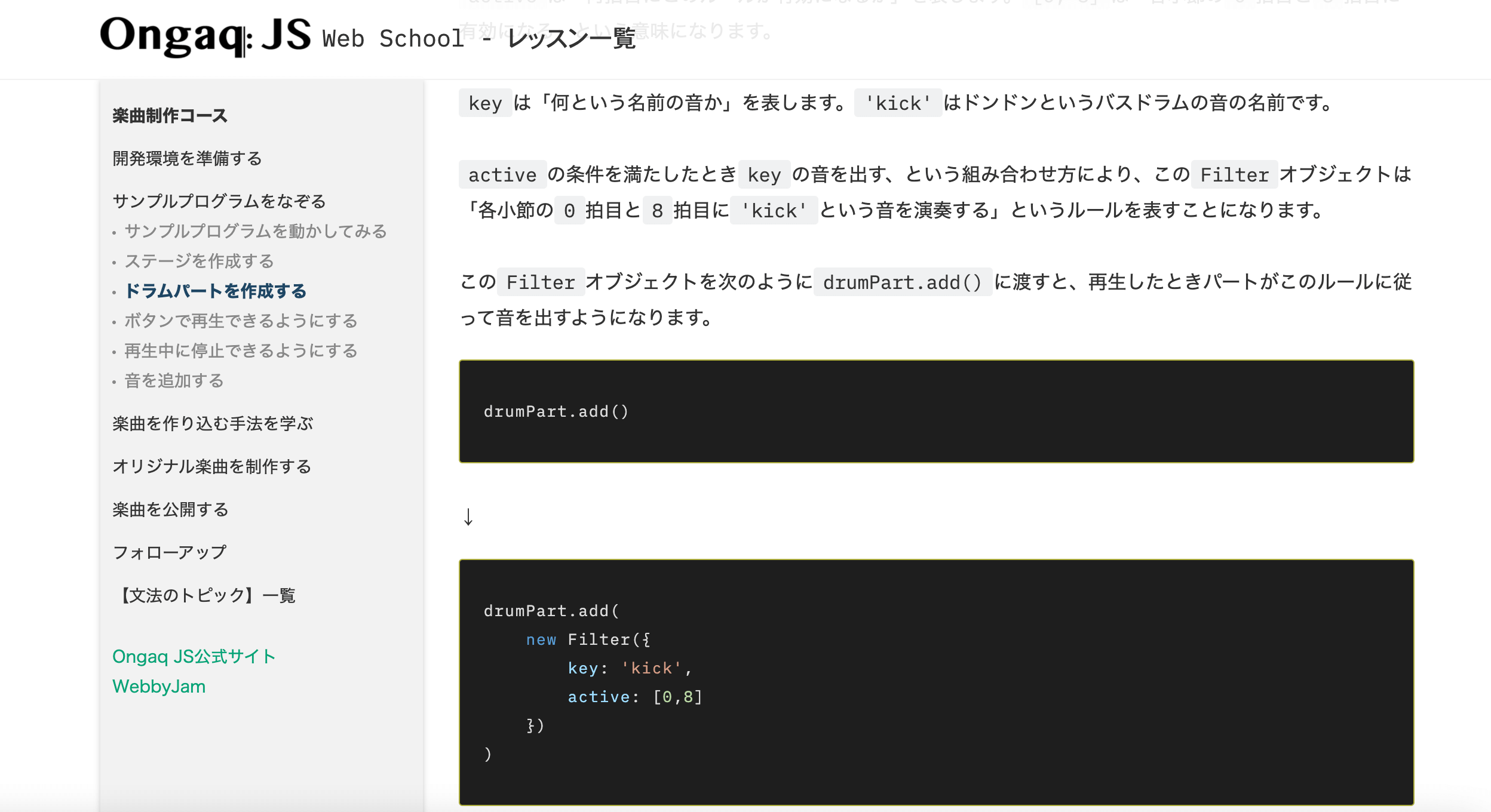Screen dimensions: 1491x812
Task: Navigate to 楽曲を公開する
Action: point(170,509)
